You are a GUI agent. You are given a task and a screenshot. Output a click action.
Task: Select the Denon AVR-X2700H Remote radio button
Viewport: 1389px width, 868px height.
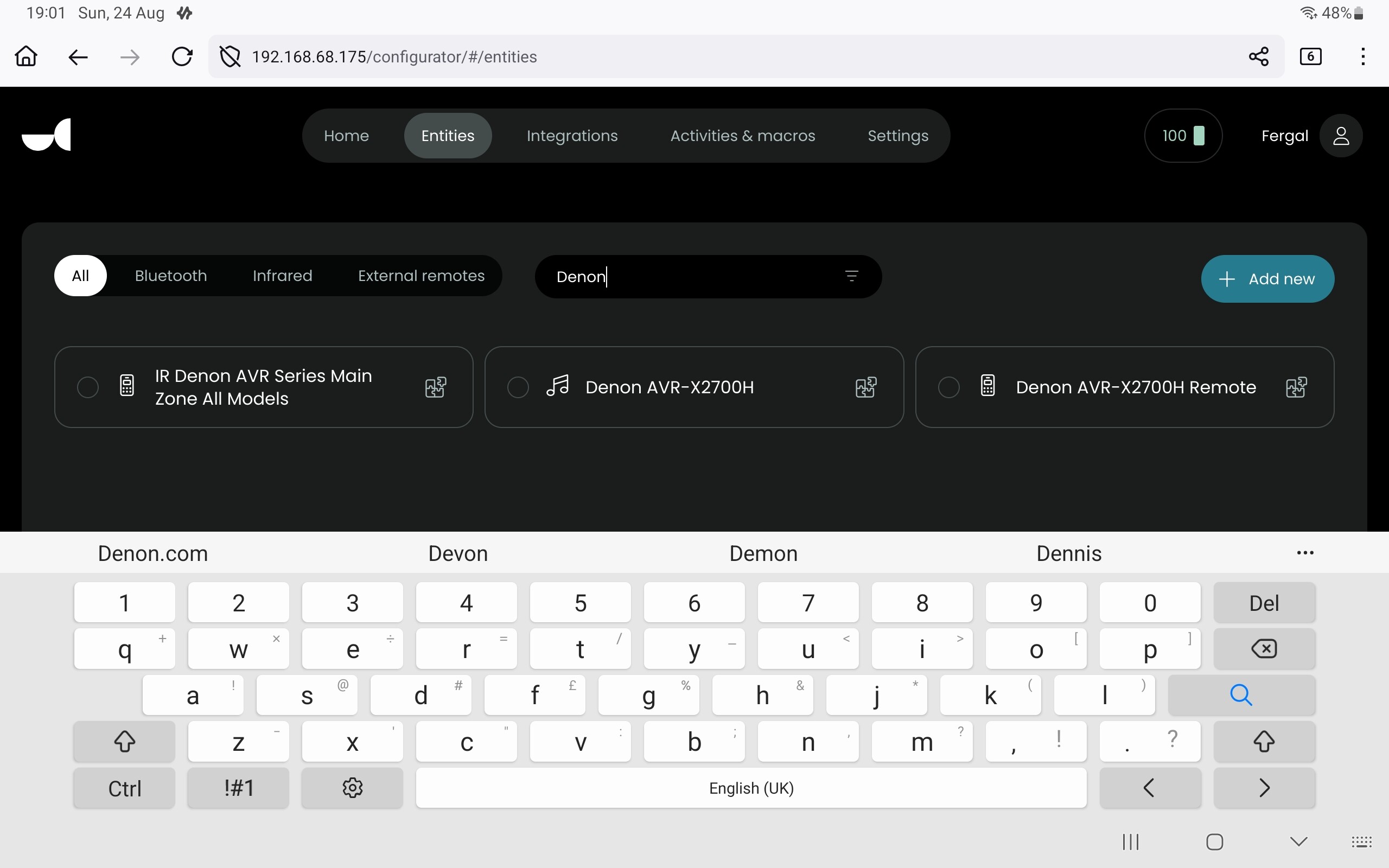pyautogui.click(x=948, y=387)
